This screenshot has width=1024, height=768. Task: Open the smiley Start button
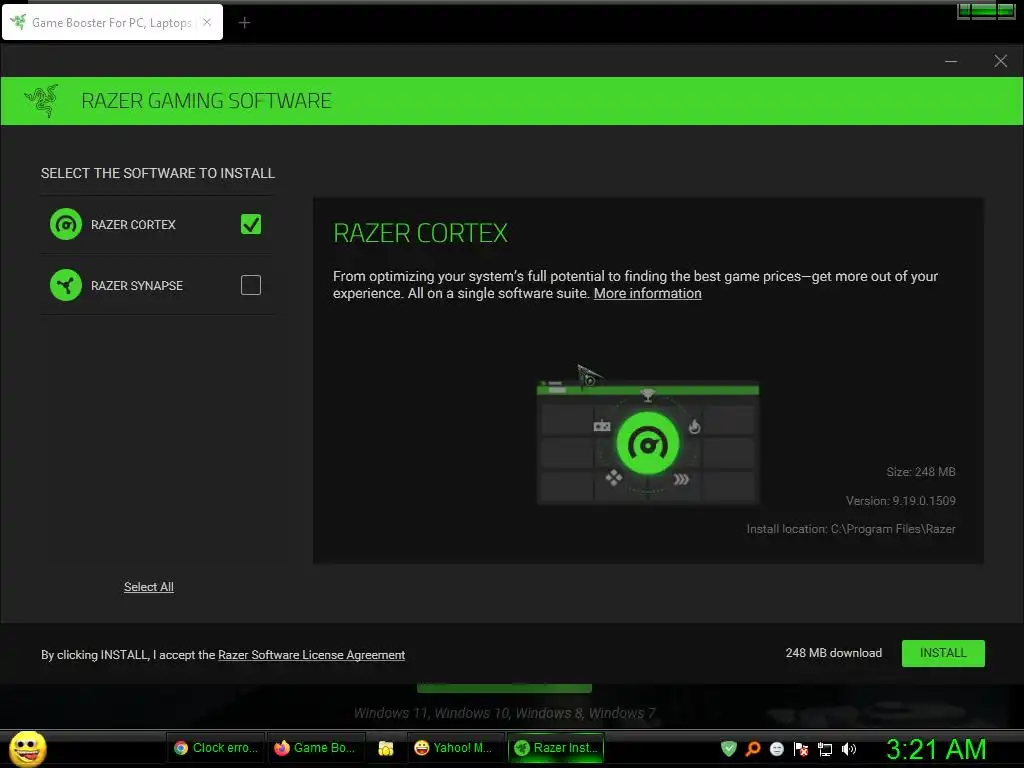[x=27, y=748]
